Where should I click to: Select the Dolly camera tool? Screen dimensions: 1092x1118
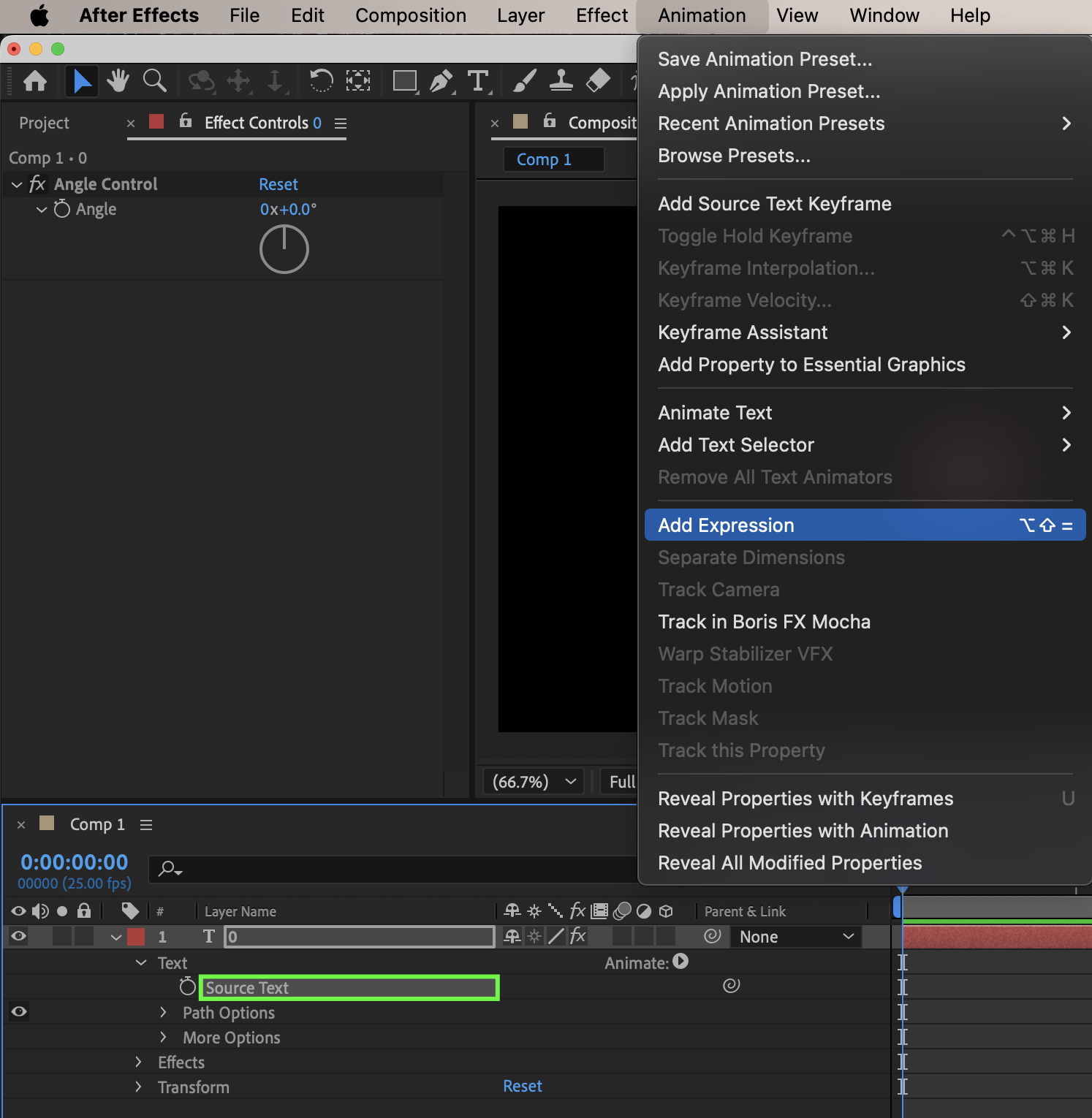(x=275, y=80)
